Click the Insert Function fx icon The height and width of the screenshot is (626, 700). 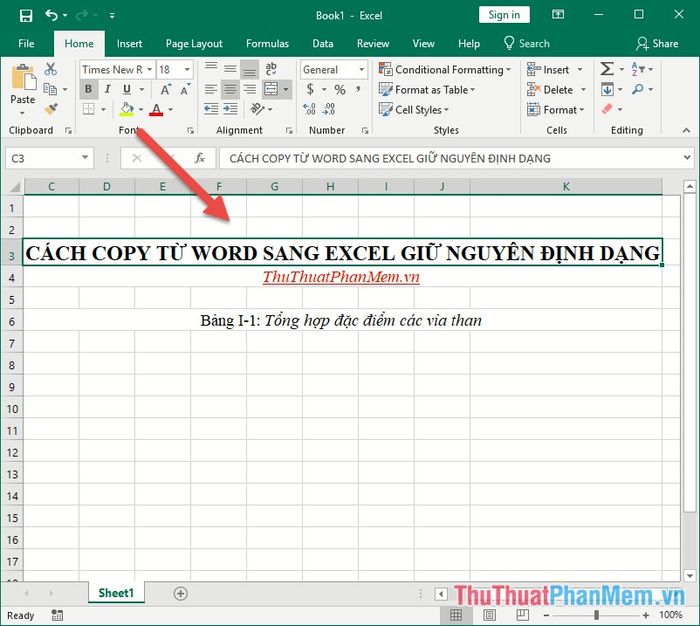coord(200,158)
